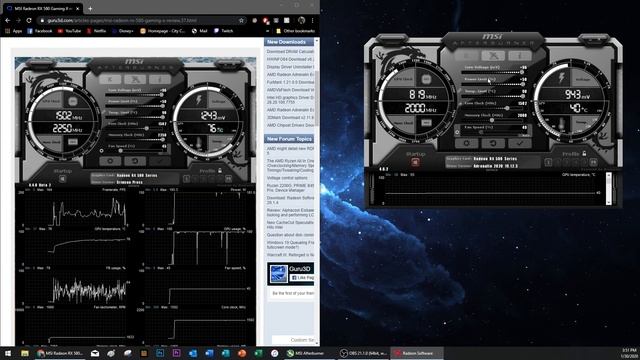Go back in Chrome

pyautogui.click(x=8, y=20)
